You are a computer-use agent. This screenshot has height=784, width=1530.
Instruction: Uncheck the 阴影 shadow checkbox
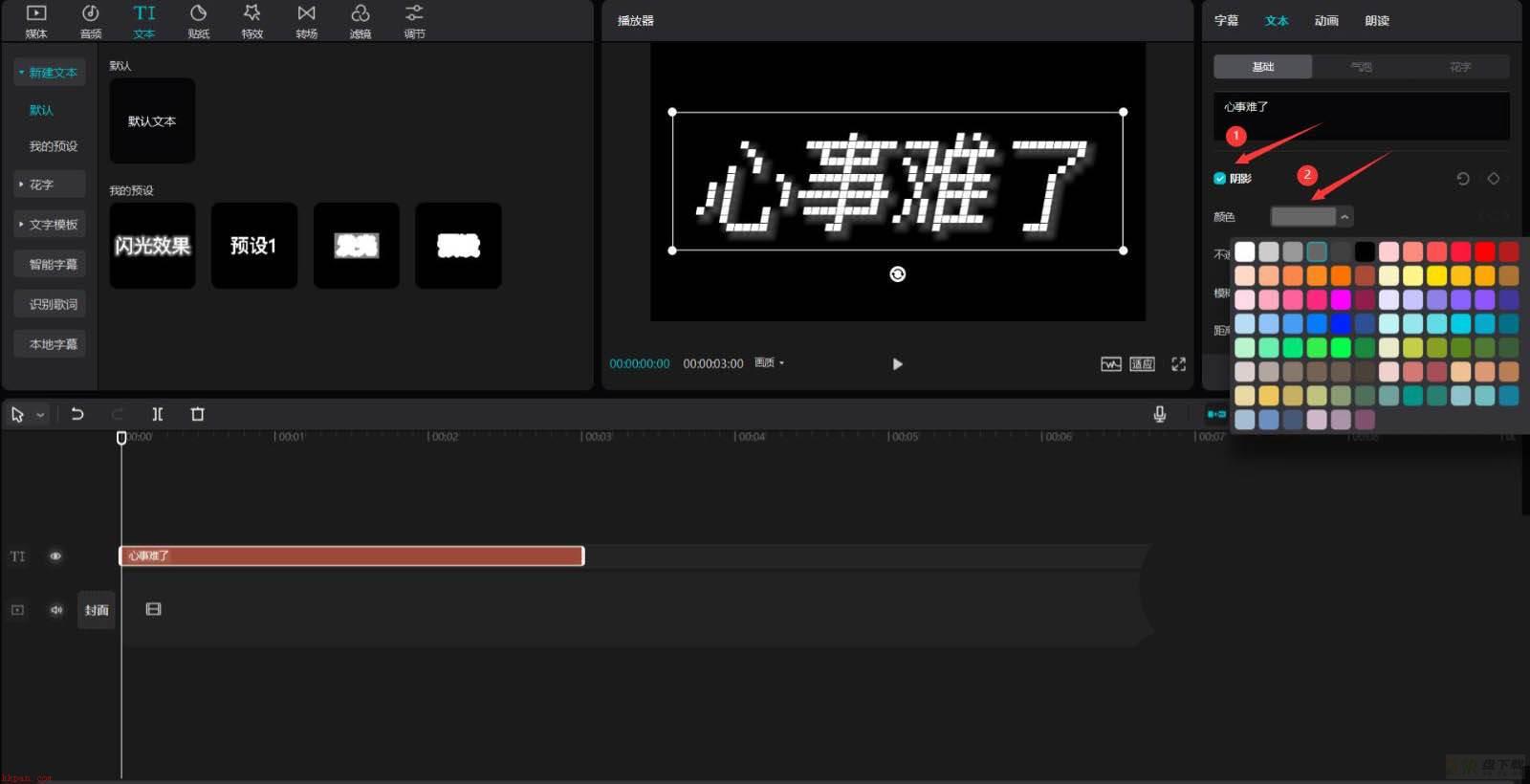1219,179
